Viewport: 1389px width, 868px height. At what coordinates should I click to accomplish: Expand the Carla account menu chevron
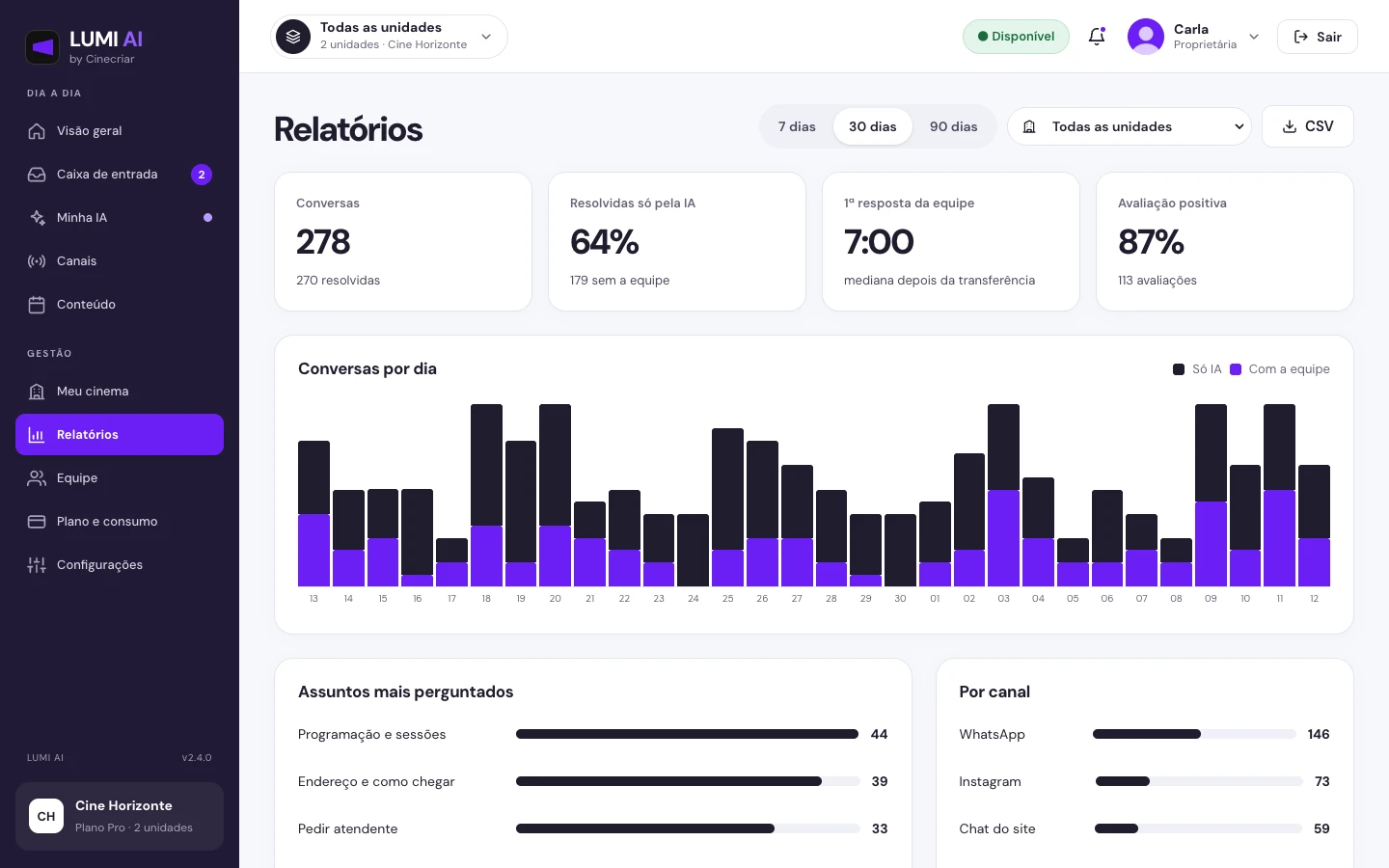1254,37
